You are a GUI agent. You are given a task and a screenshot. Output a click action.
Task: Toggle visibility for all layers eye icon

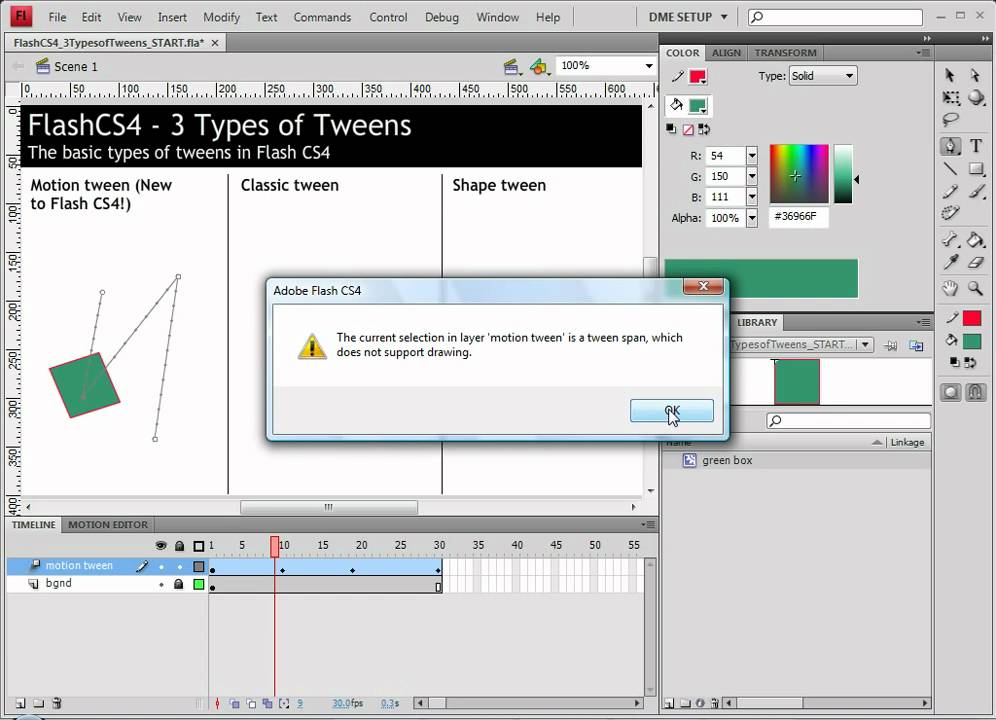click(161, 545)
